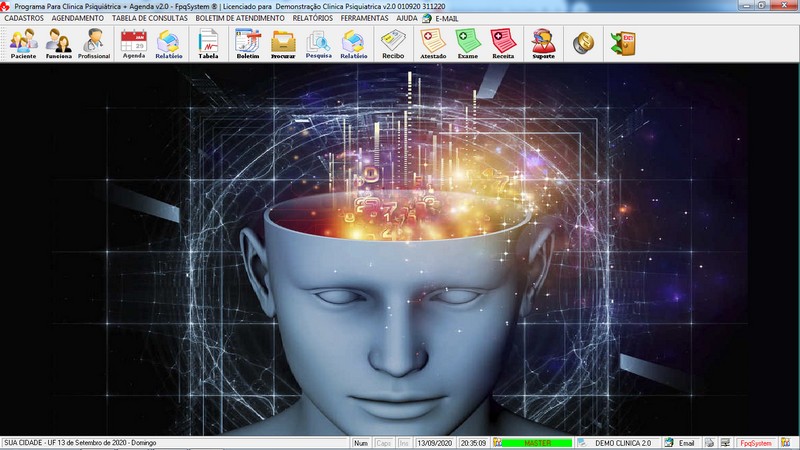The width and height of the screenshot is (800, 450).
Task: Click the Num indicator in status bar
Action: point(361,443)
